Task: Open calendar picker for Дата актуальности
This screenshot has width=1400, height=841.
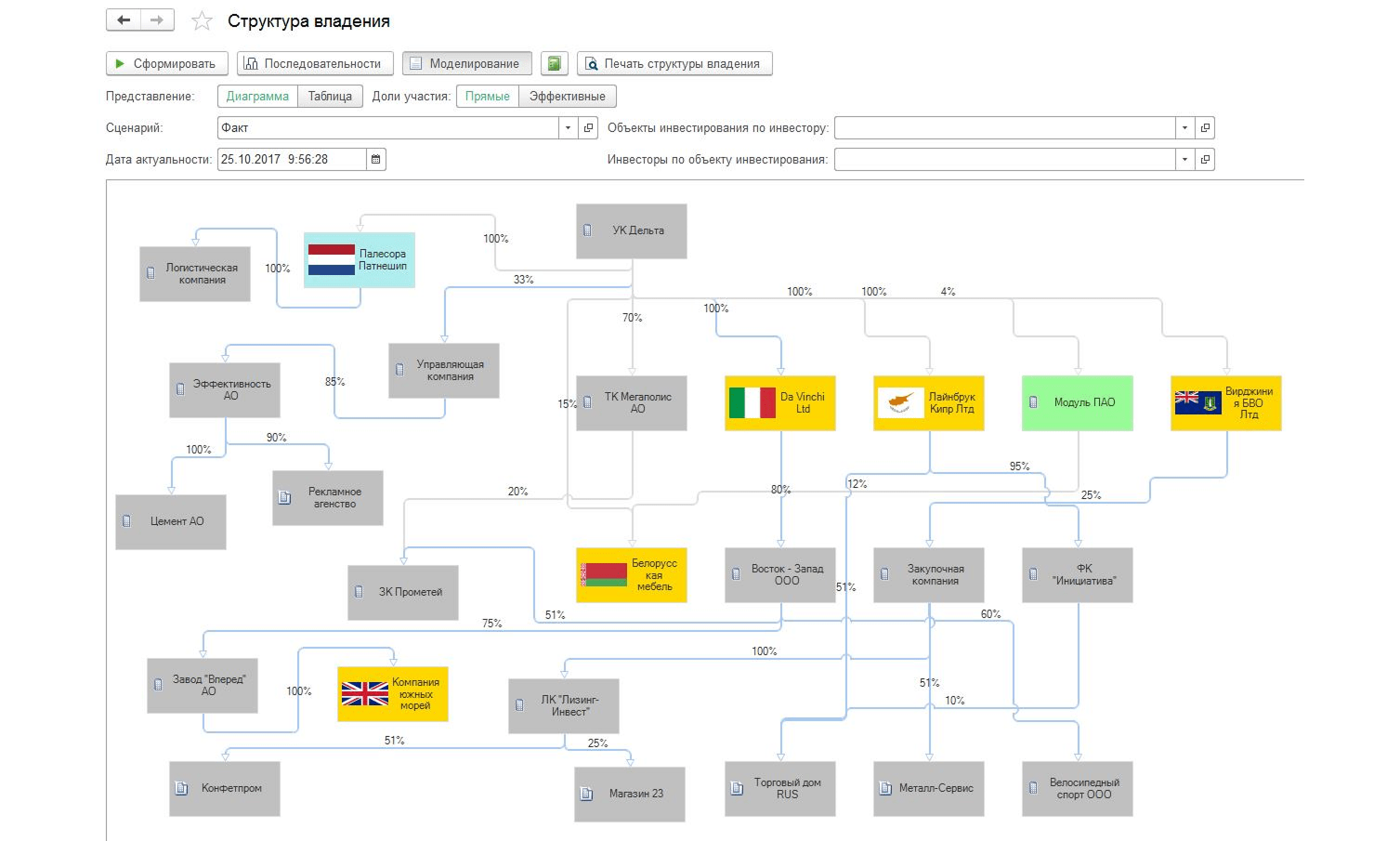Action: [x=376, y=159]
